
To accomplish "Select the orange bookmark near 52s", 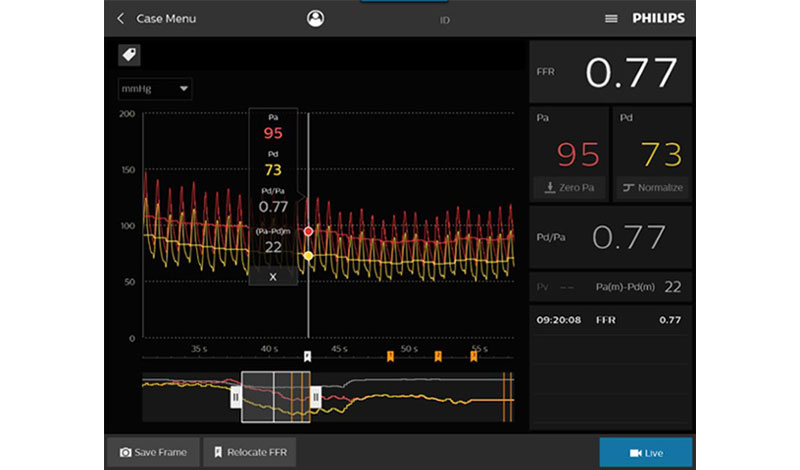I will (437, 356).
